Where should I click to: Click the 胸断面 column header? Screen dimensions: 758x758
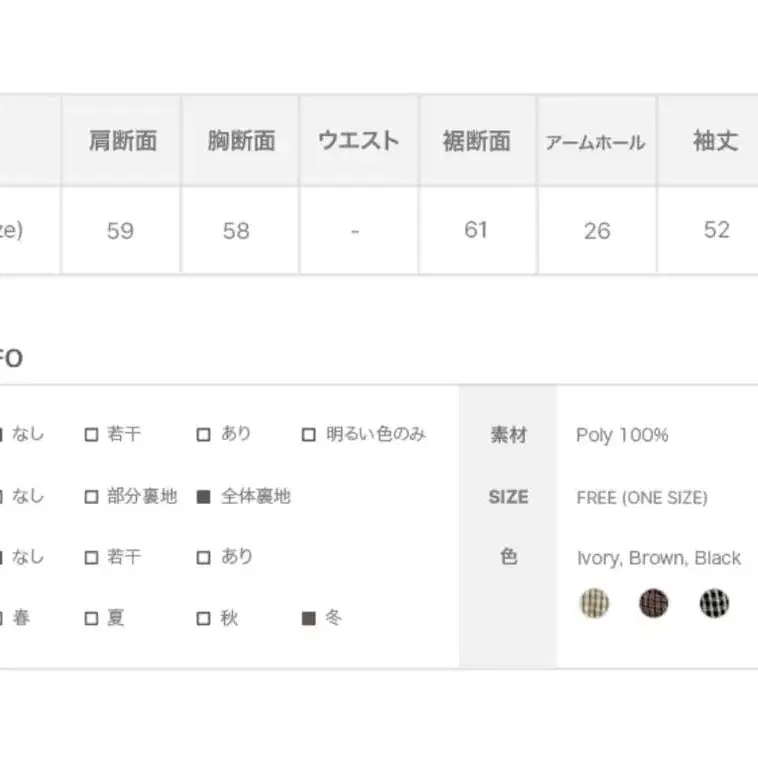[241, 141]
